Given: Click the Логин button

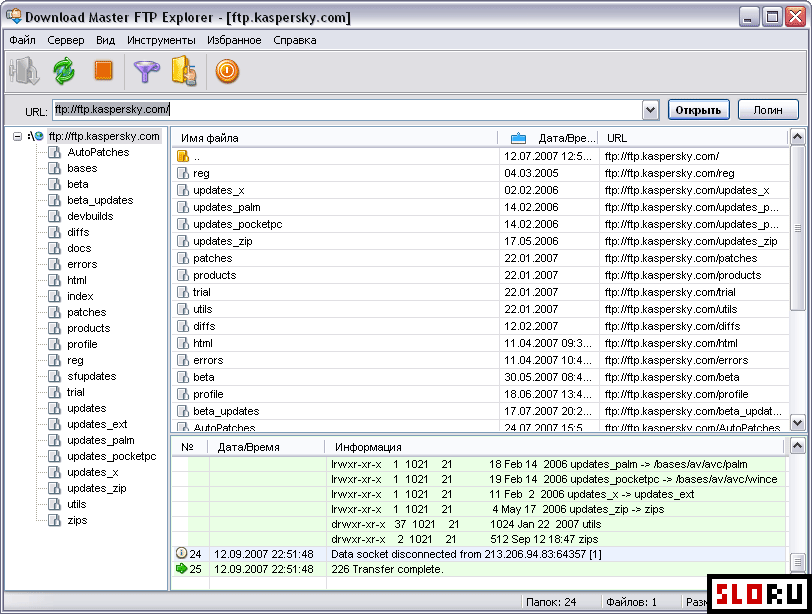Looking at the screenshot, I should click(768, 110).
